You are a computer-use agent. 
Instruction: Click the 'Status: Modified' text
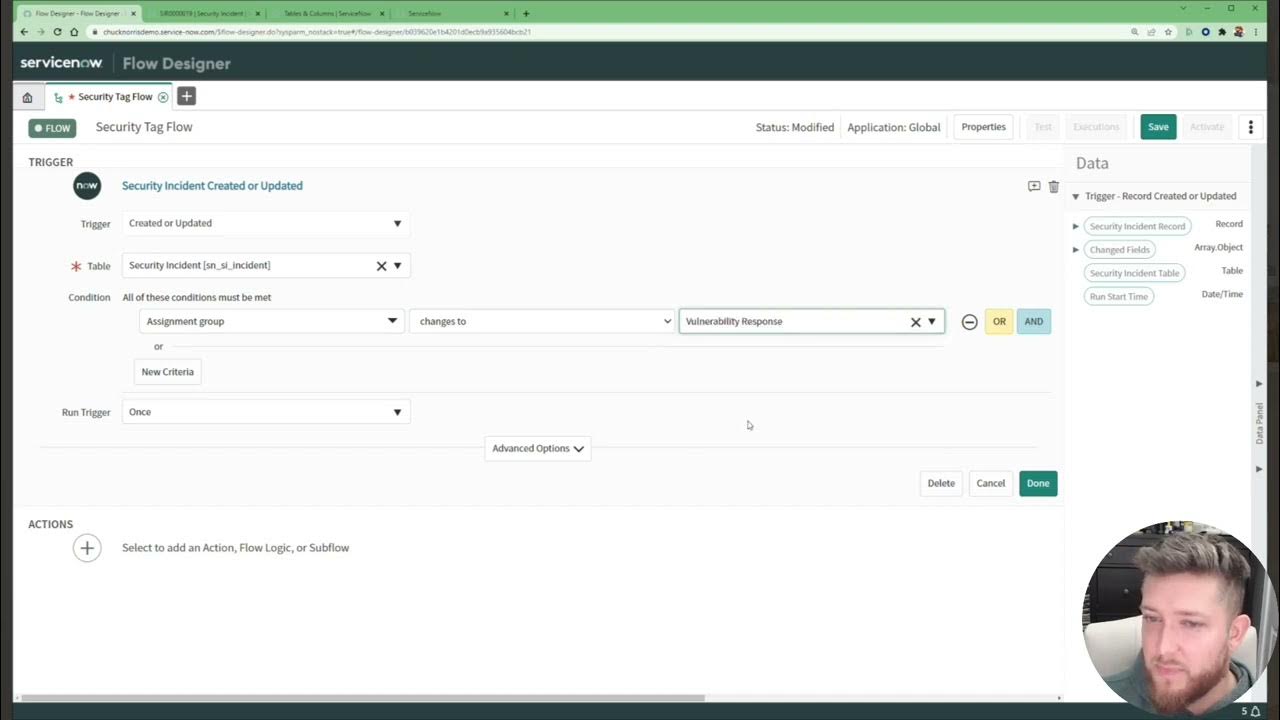795,128
